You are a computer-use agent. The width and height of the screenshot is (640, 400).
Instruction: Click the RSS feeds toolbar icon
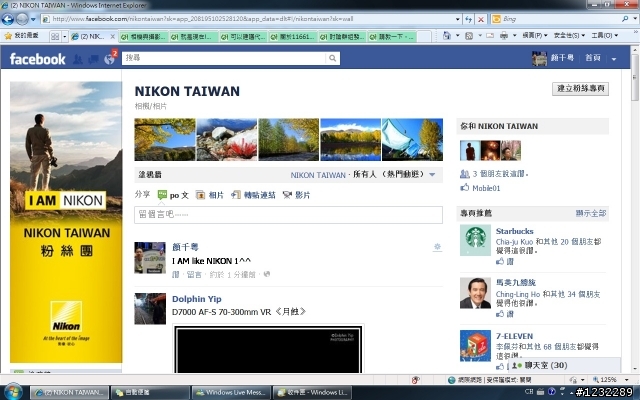[469, 36]
